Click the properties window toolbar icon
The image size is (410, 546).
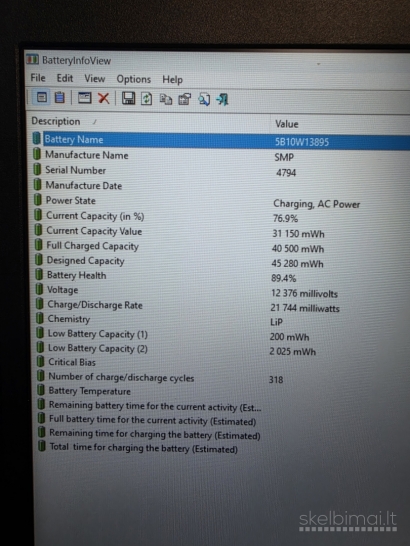click(84, 98)
